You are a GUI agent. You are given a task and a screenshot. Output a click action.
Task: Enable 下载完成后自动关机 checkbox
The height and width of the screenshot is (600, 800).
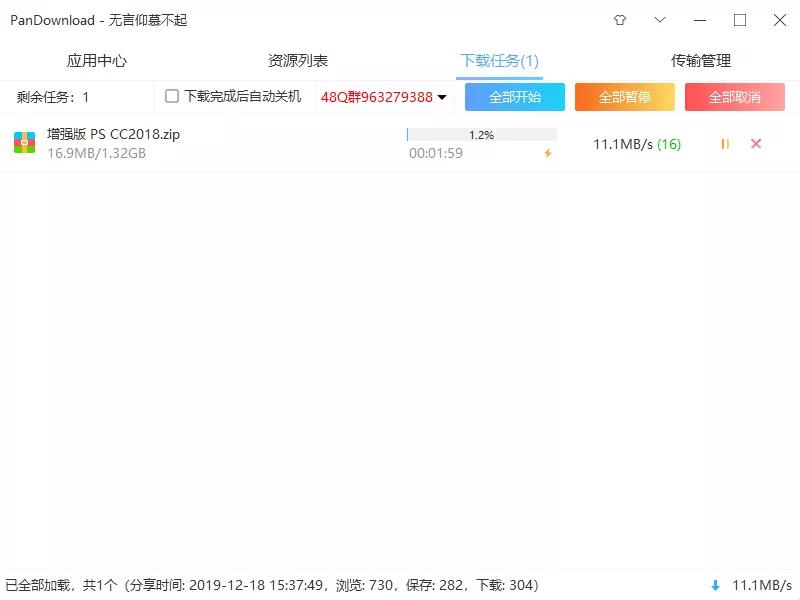170,96
